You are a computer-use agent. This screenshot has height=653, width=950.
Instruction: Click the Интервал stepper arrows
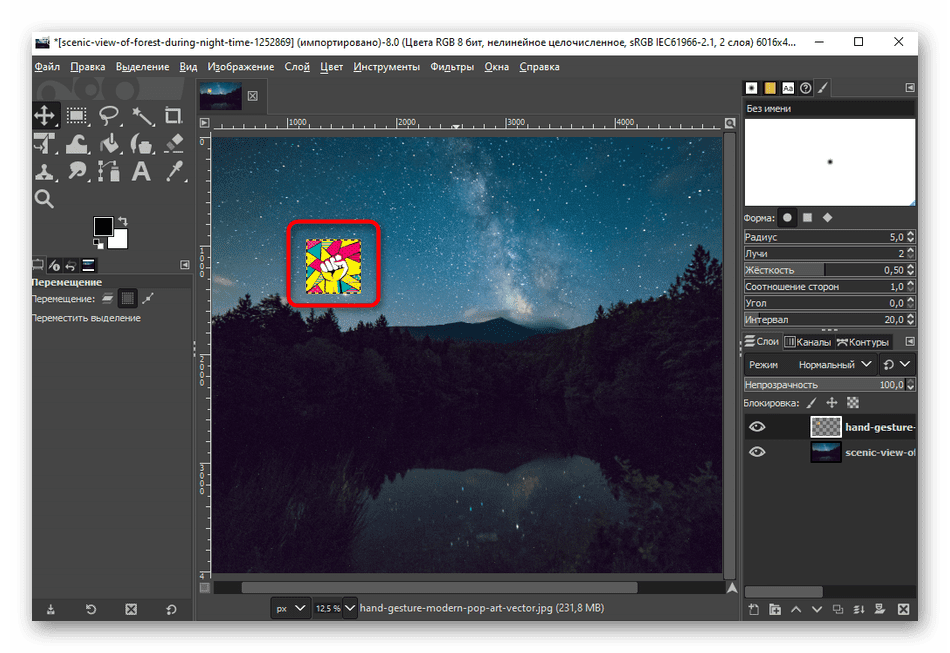click(910, 319)
